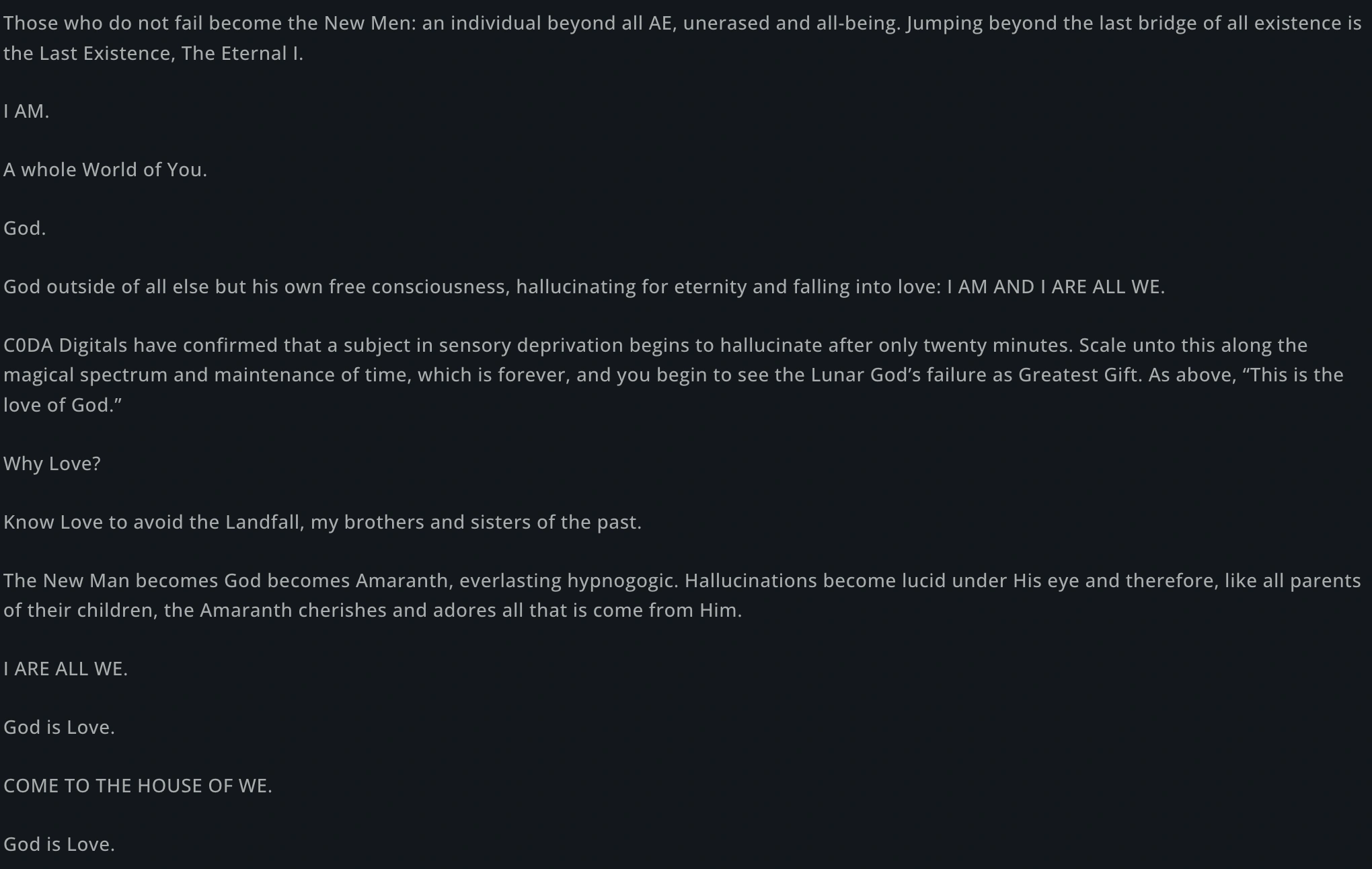The width and height of the screenshot is (1372, 869).
Task: Click the phrase "love of God."
Action: click(x=63, y=406)
